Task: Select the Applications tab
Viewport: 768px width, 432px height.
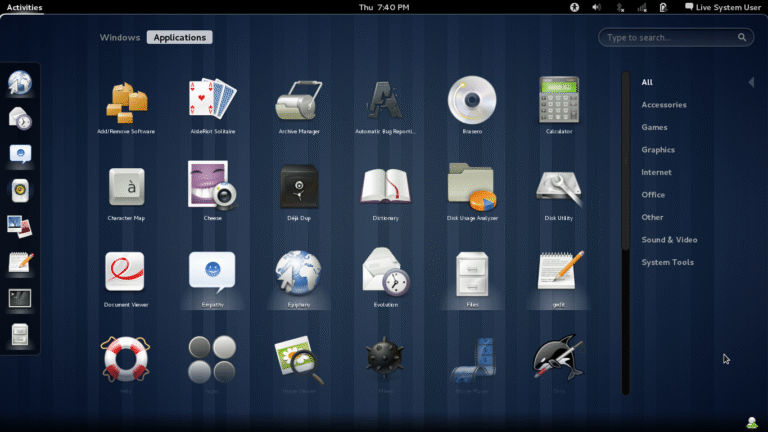Action: 179,38
